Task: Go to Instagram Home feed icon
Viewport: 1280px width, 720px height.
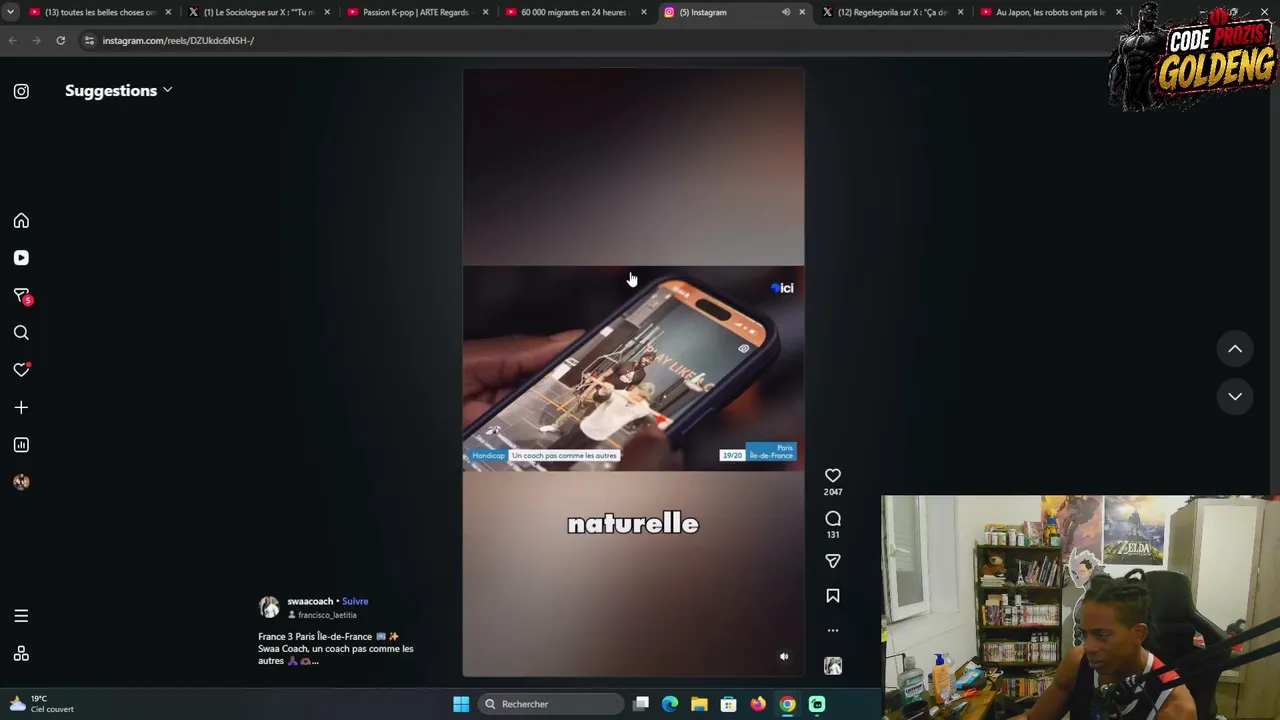Action: (x=21, y=221)
